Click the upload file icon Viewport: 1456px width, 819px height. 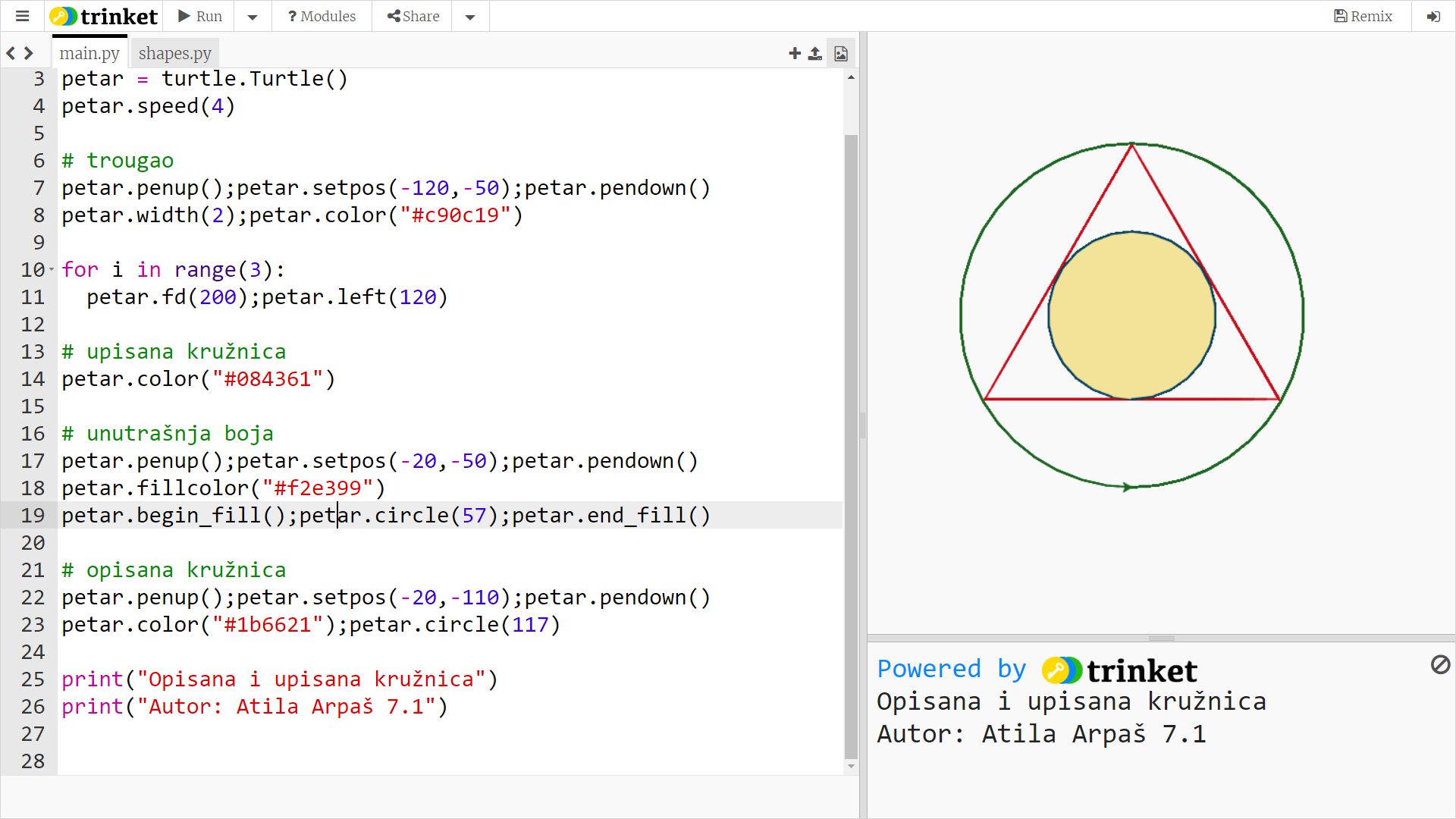pos(815,53)
